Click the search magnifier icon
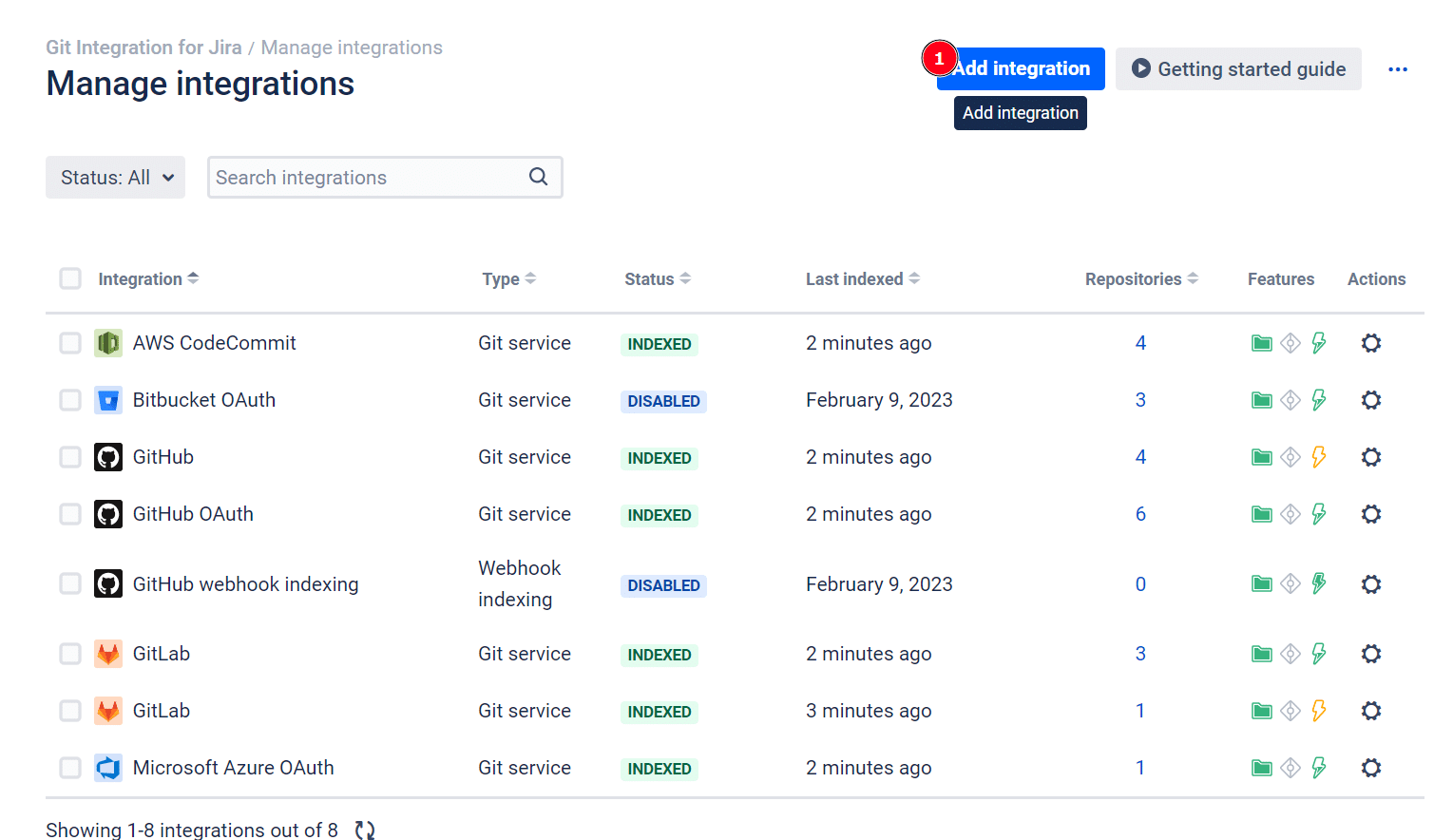The height and width of the screenshot is (840, 1453). click(x=538, y=177)
